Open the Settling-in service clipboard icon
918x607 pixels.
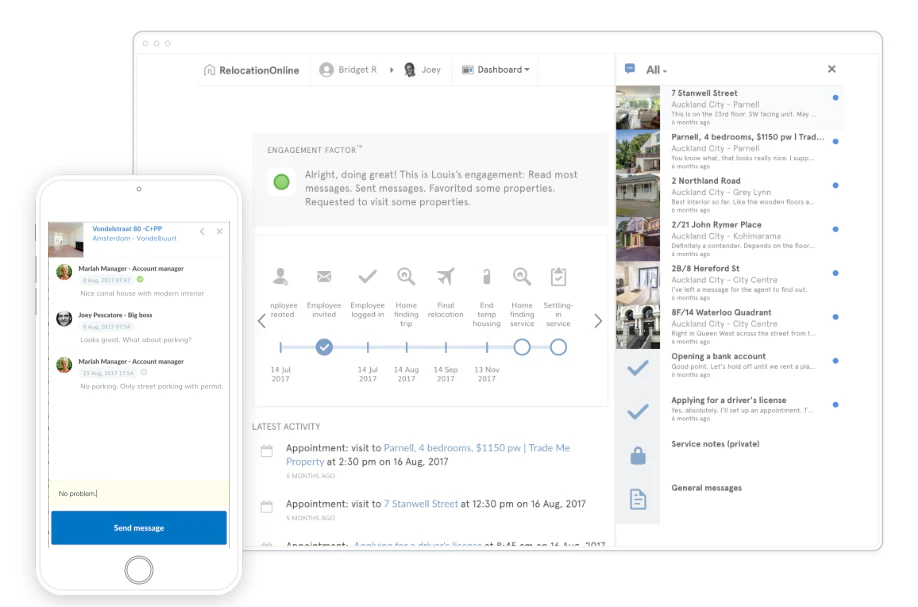558,277
